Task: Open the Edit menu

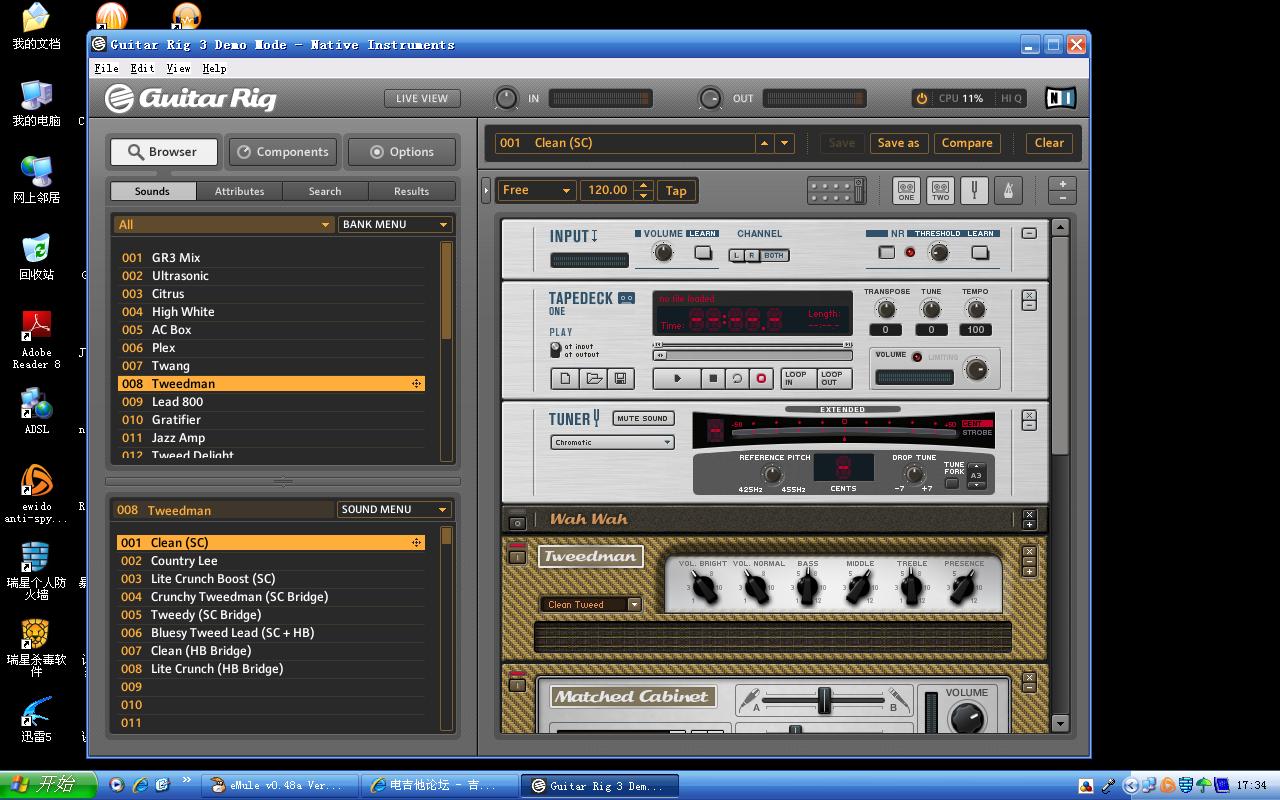Action: 142,68
